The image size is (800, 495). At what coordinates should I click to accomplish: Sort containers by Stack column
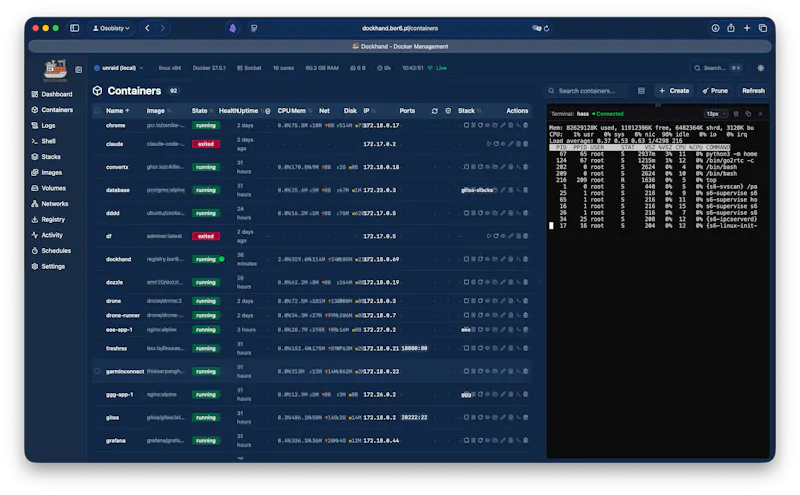(469, 111)
